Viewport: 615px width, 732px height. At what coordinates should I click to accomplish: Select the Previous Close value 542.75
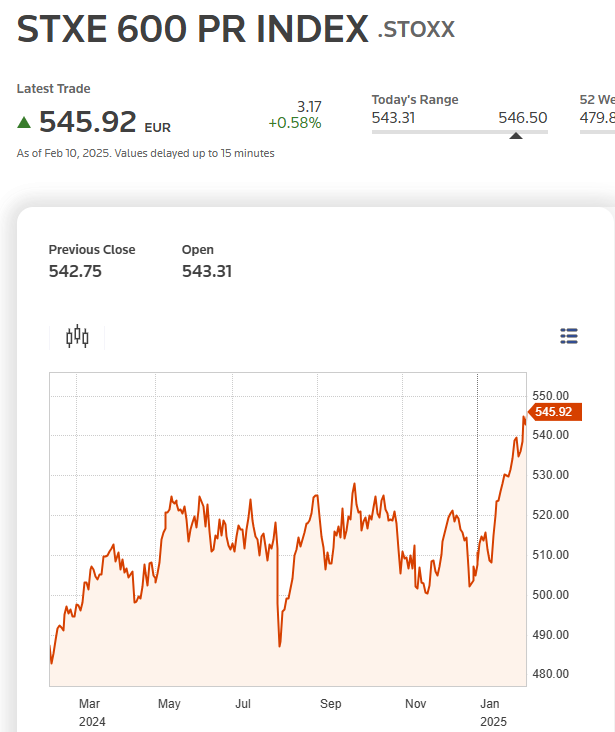click(x=75, y=271)
